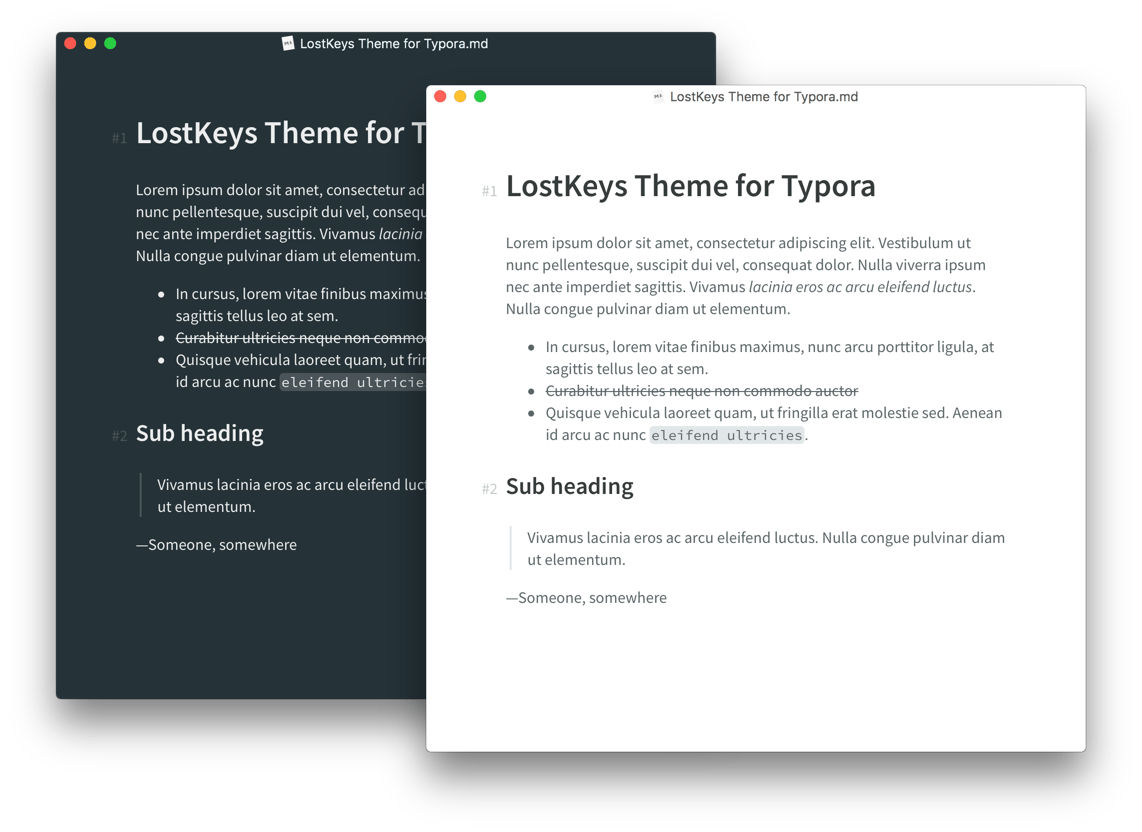1142x832 pixels.
Task: Click the 'Lorem ipsum dolor sit amet' paragraph in the dark window
Action: [281, 223]
